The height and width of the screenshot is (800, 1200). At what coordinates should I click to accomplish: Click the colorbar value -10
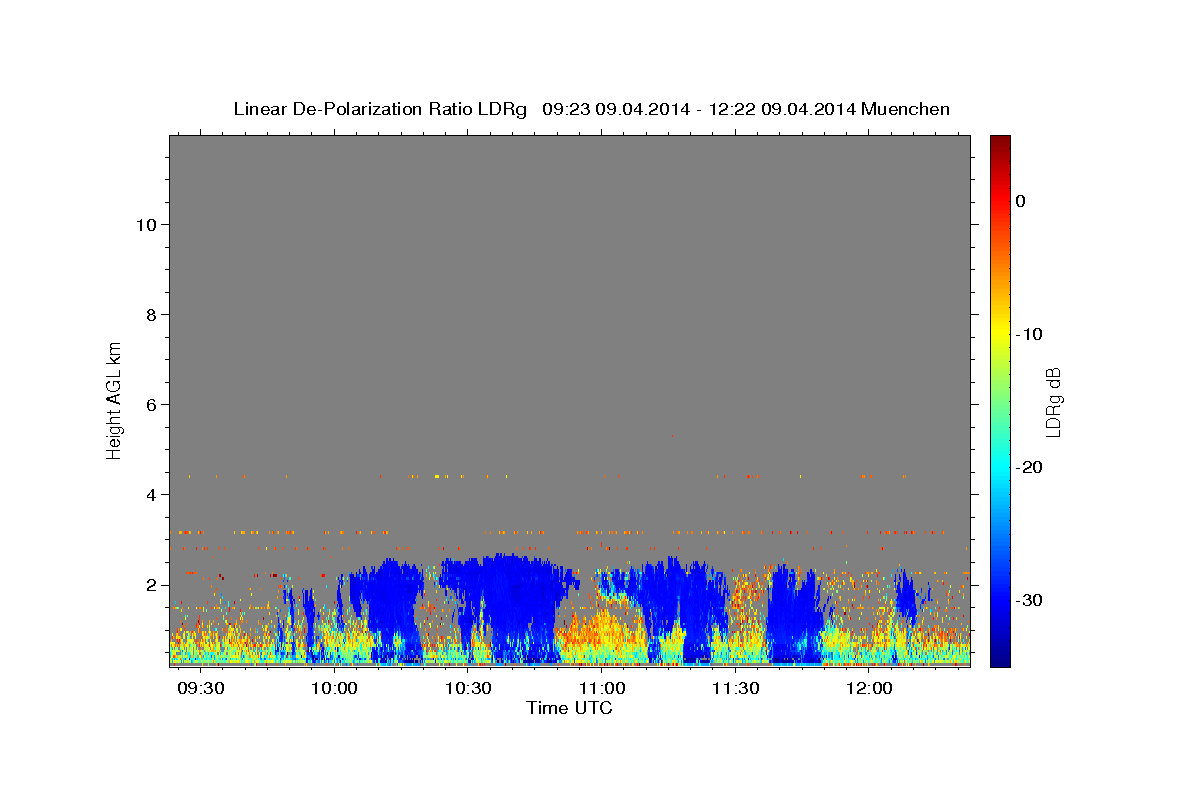[1029, 334]
